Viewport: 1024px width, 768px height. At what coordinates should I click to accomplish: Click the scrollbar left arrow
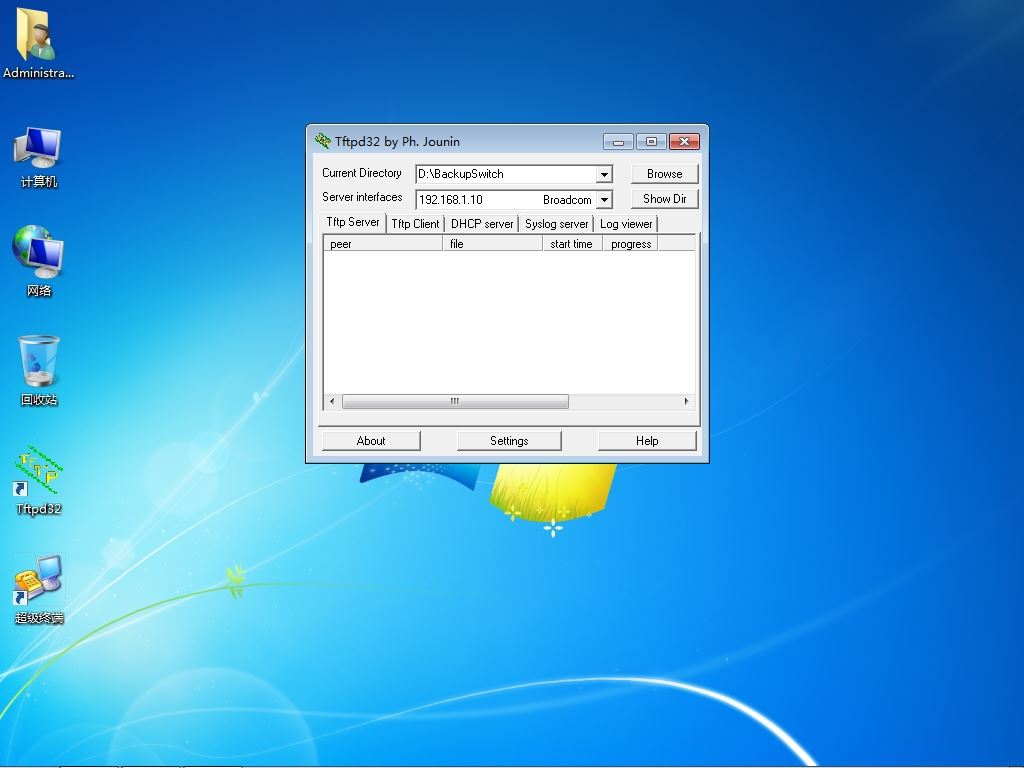tap(332, 401)
